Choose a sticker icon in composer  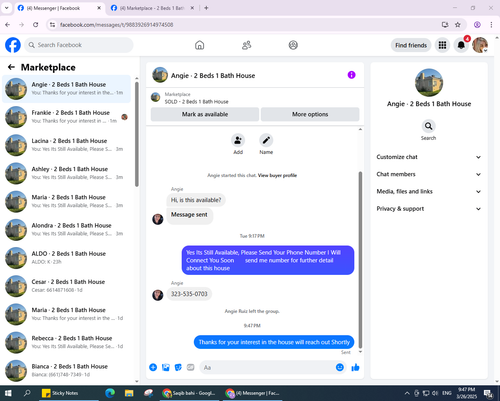pyautogui.click(x=178, y=367)
